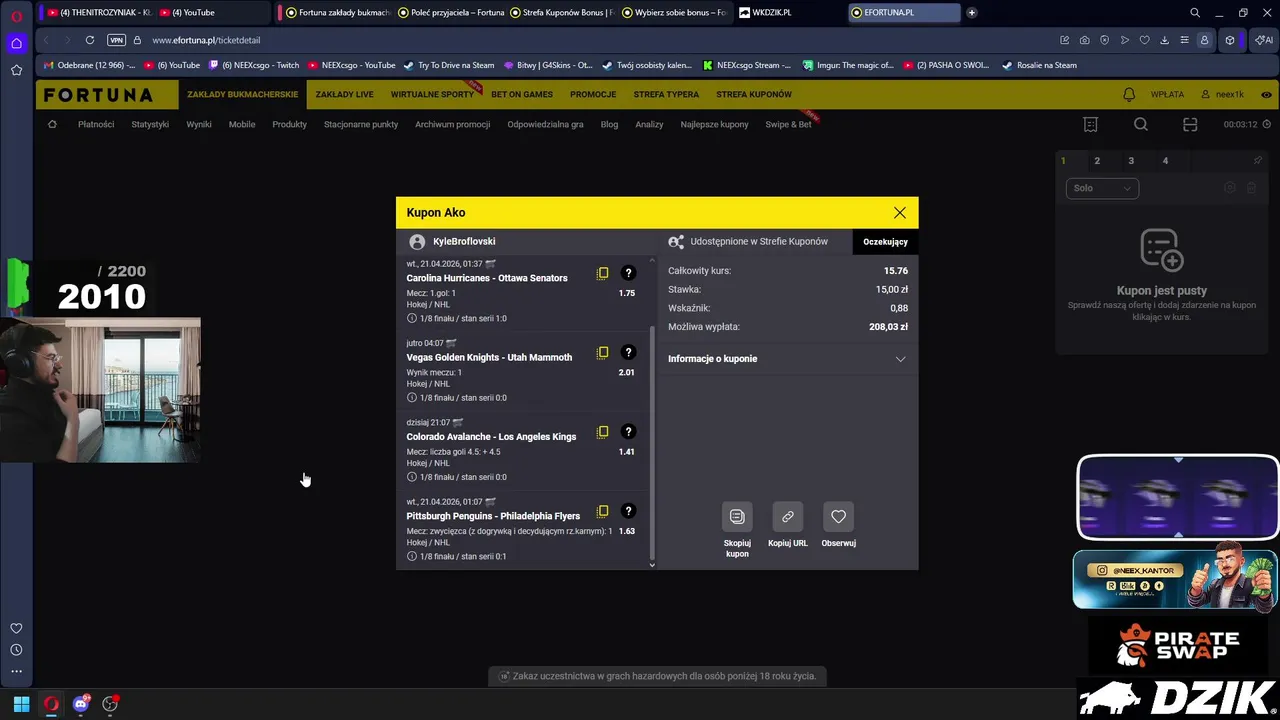Image resolution: width=1280 pixels, height=720 pixels.
Task: Expand Informacje o kuponie section
Action: point(787,359)
